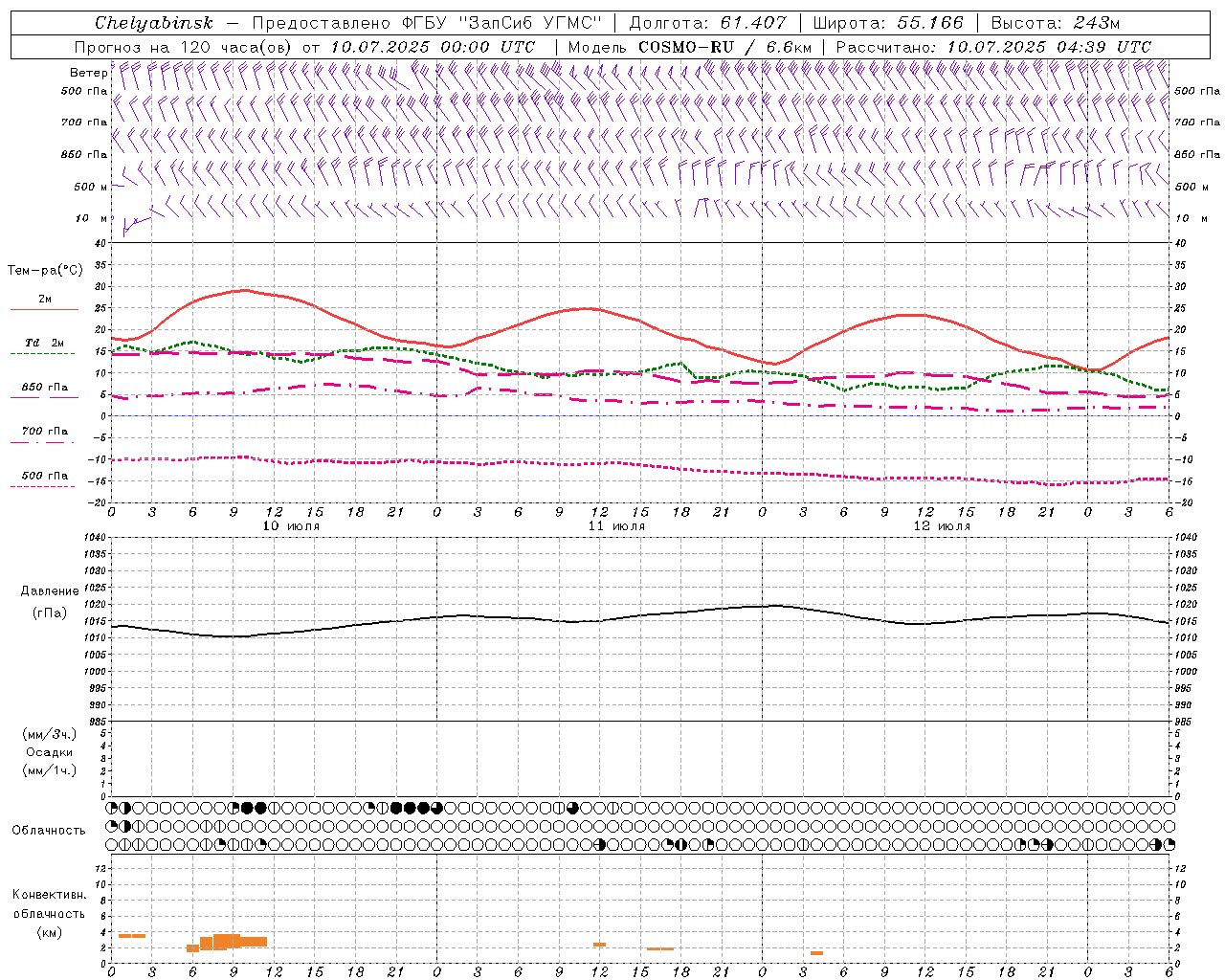Click the leftmost circle in top cloudiness row
1225x980 pixels.
coord(112,808)
